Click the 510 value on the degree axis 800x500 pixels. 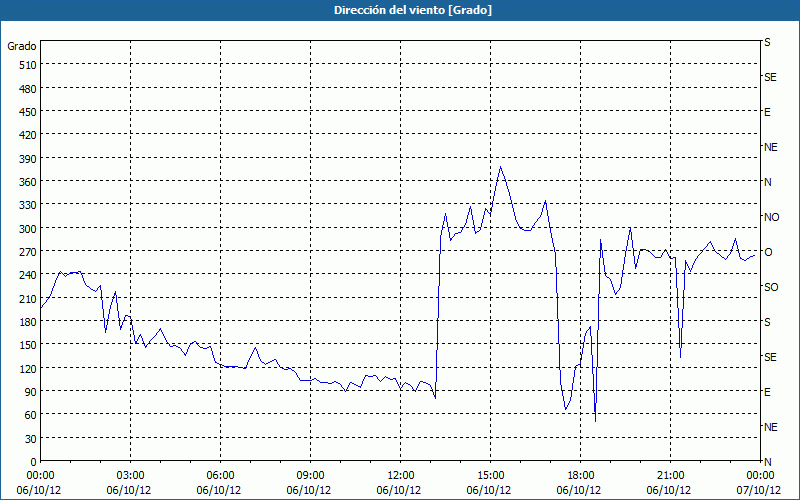point(28,65)
